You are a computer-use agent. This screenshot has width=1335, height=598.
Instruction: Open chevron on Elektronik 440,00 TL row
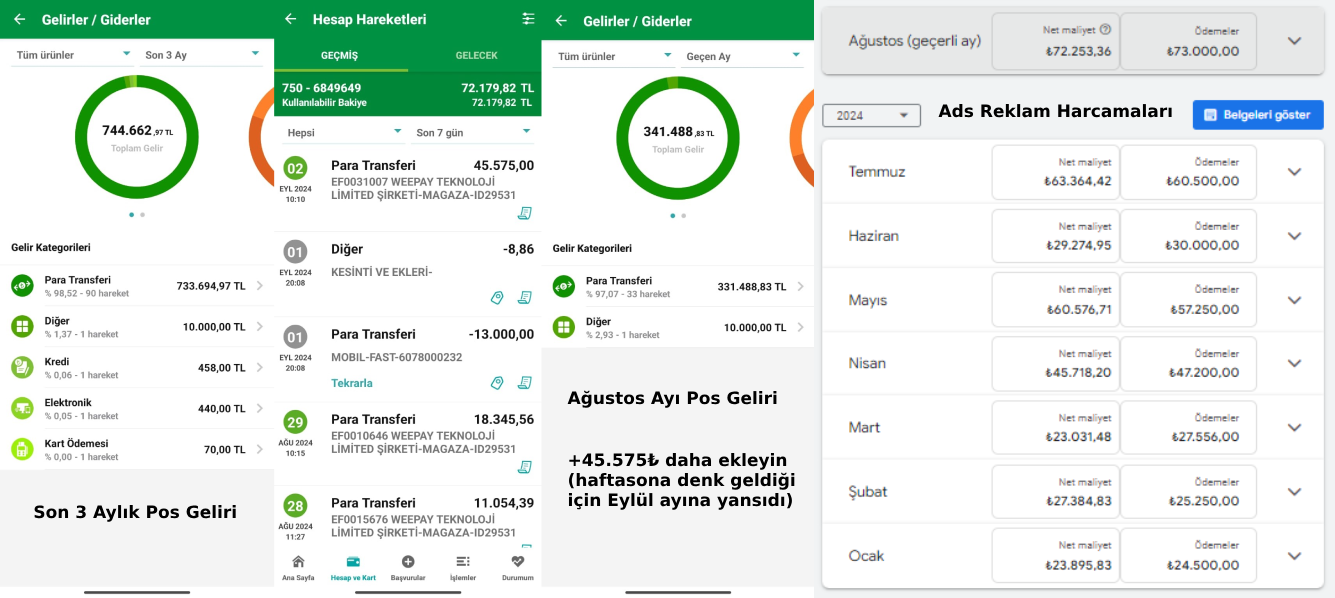point(260,408)
